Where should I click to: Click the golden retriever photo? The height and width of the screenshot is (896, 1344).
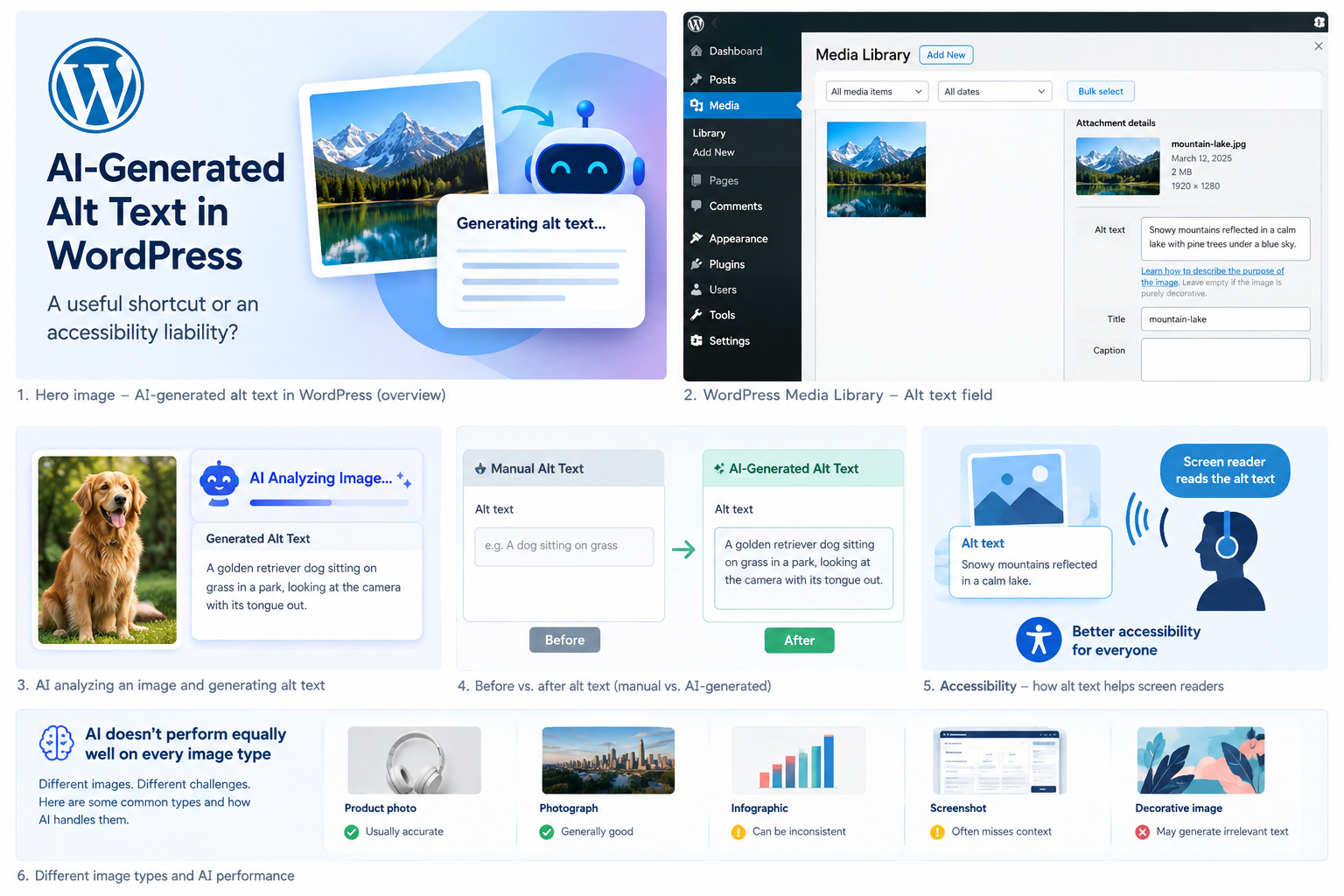[x=108, y=550]
